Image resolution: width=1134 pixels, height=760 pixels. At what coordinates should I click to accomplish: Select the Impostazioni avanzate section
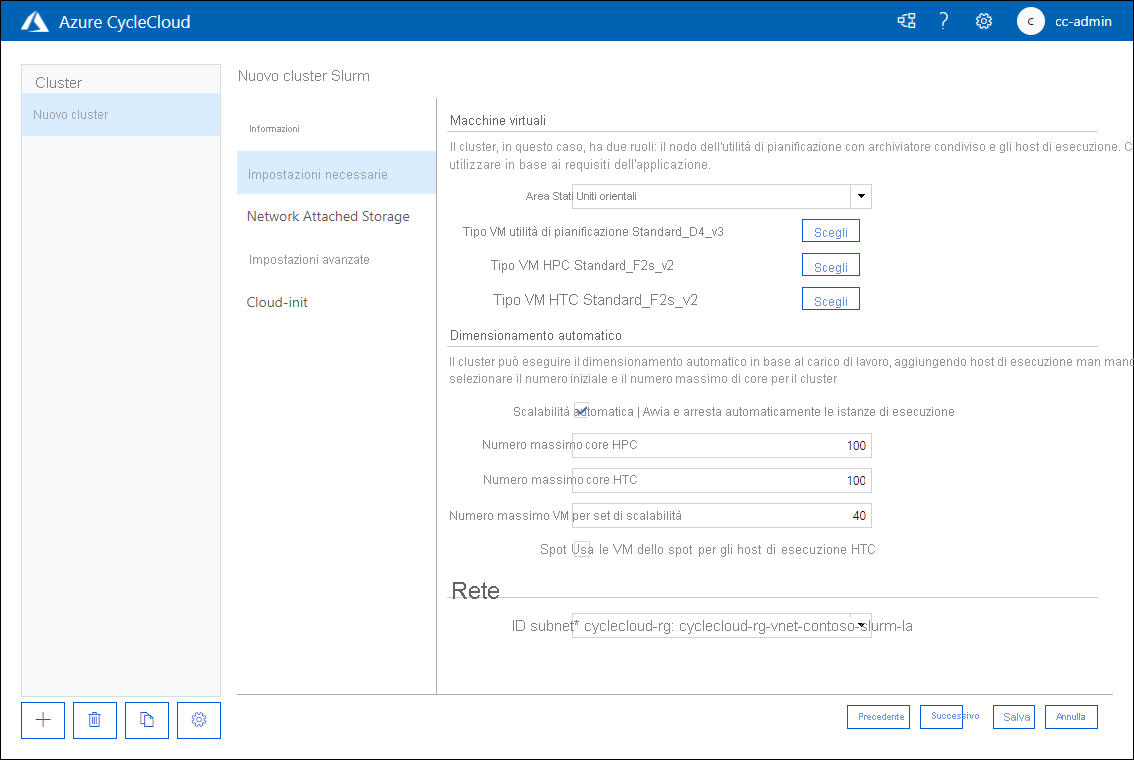click(x=309, y=259)
